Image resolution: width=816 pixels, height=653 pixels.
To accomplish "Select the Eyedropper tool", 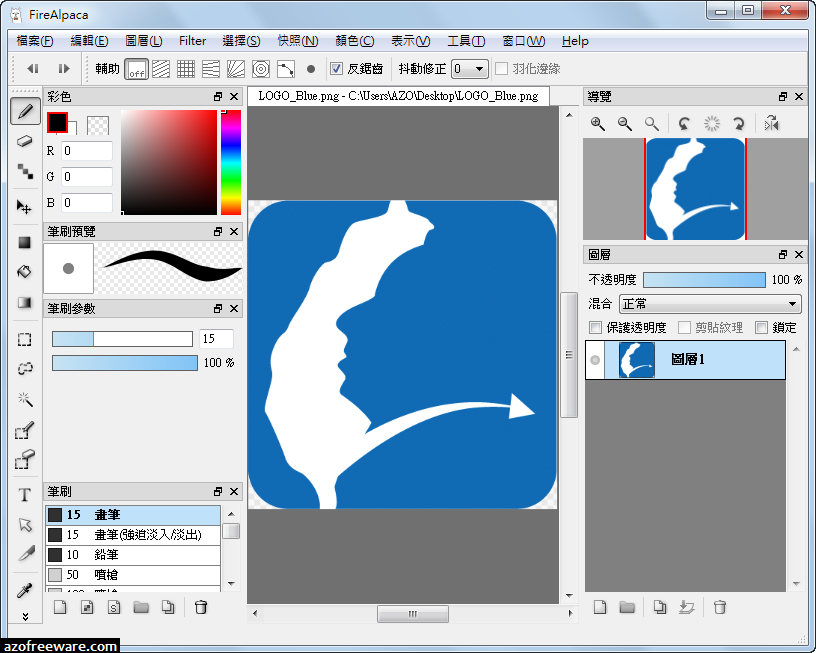I will pyautogui.click(x=25, y=591).
